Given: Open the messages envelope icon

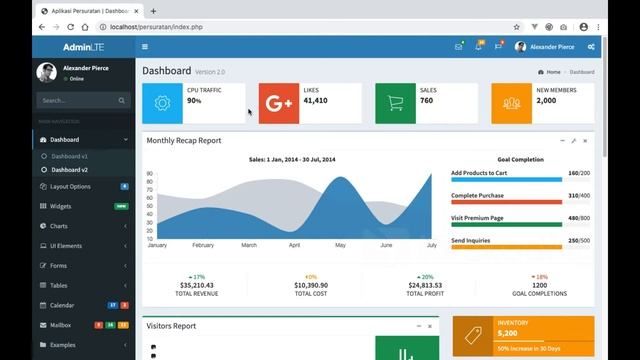Looking at the screenshot, I should tap(458, 47).
